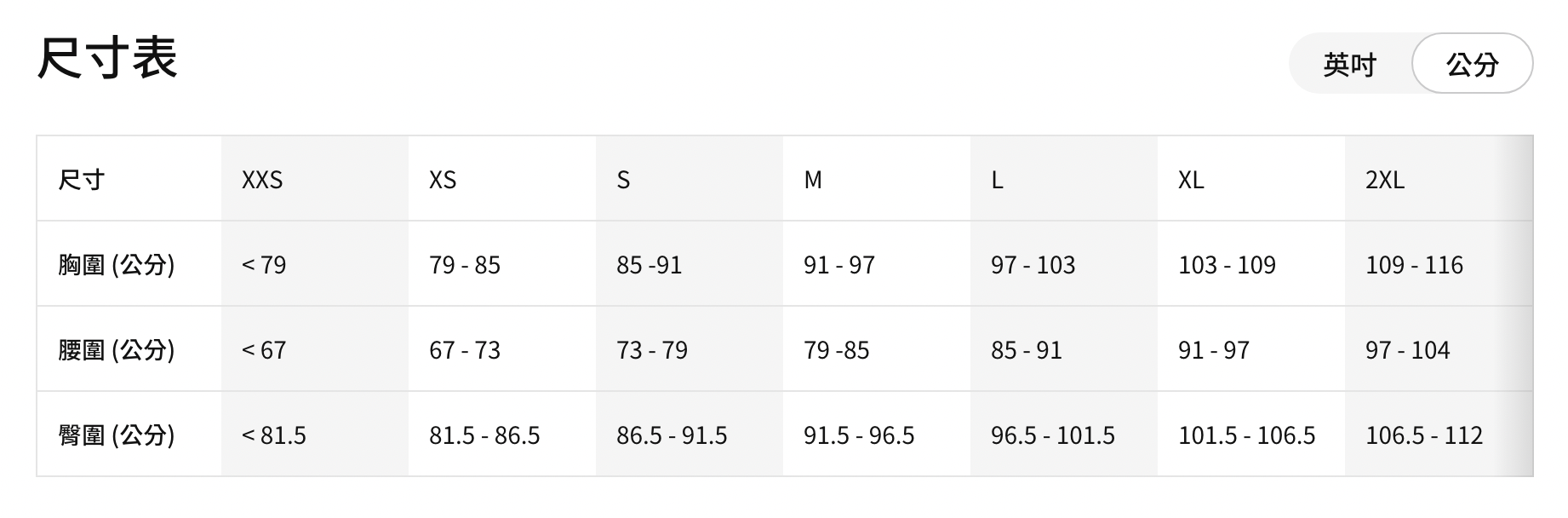This screenshot has height=518, width=1568.
Task: Select the 公分 (centimeters) unit option
Action: tap(1472, 65)
